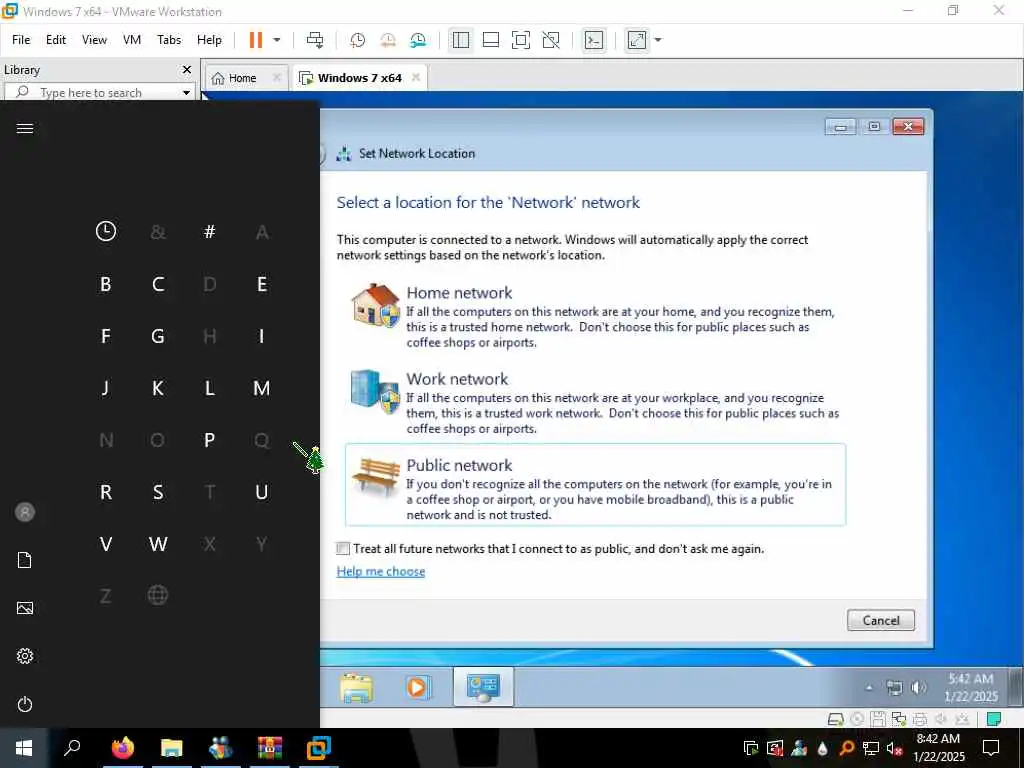The width and height of the screenshot is (1024, 768).
Task: Open Firefox from the host taskbar
Action: [123, 748]
